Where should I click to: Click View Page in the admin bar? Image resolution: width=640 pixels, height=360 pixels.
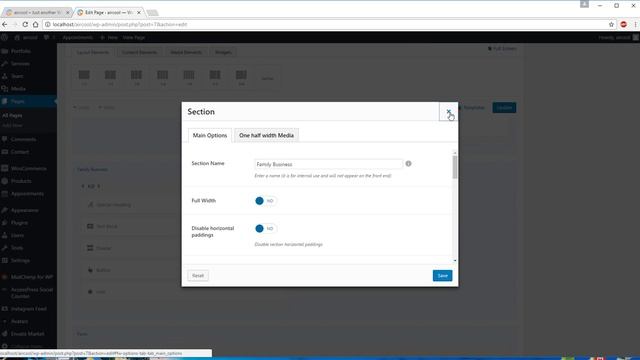point(134,38)
